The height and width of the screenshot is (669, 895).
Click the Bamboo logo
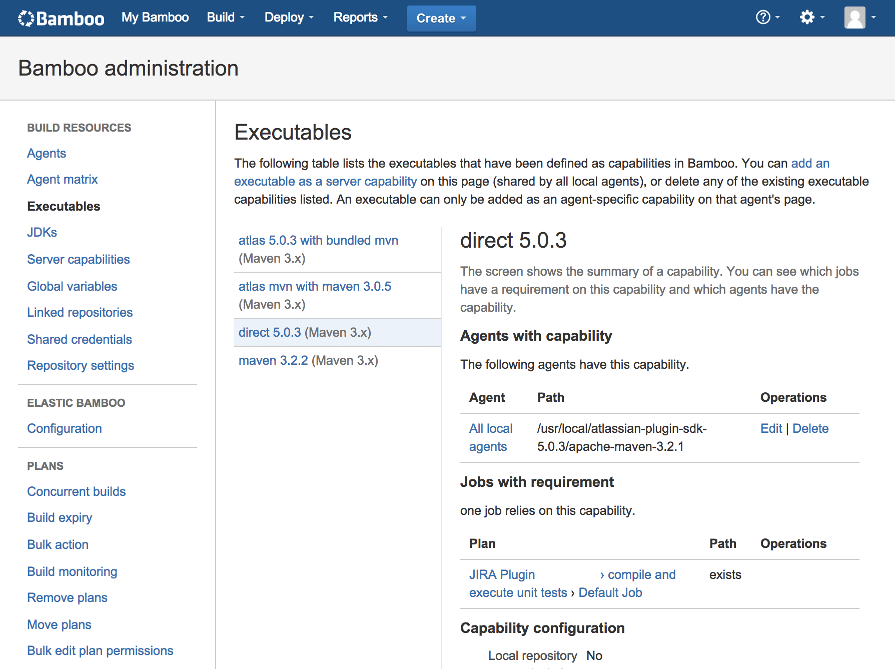61,18
